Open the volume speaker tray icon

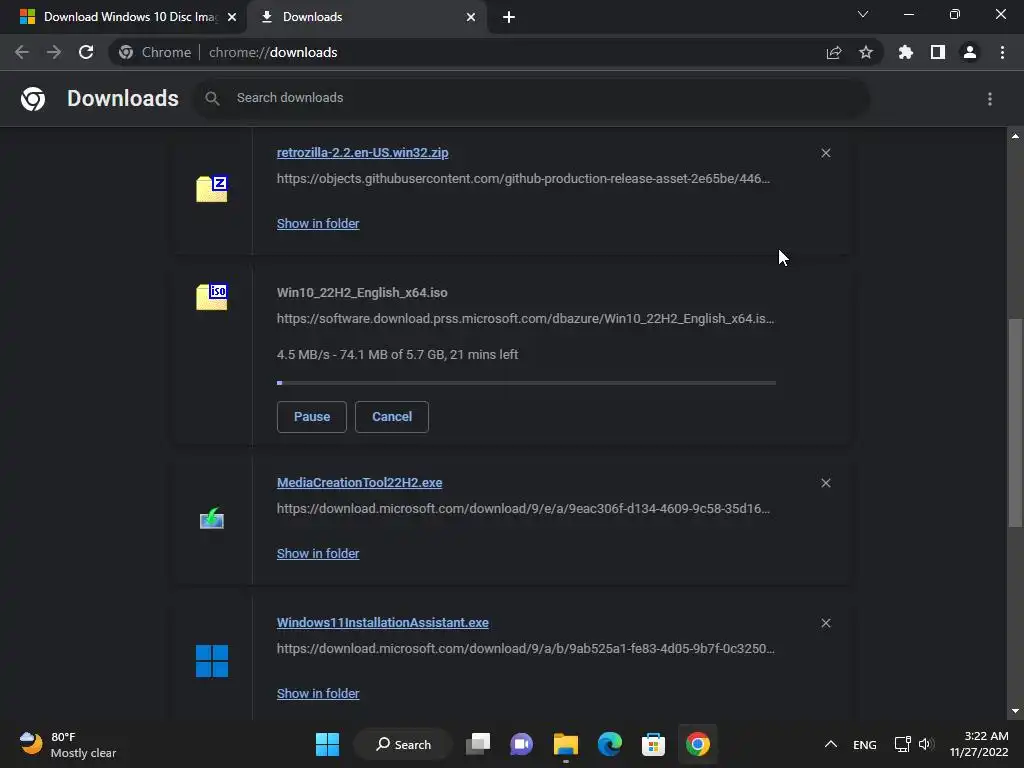(926, 744)
